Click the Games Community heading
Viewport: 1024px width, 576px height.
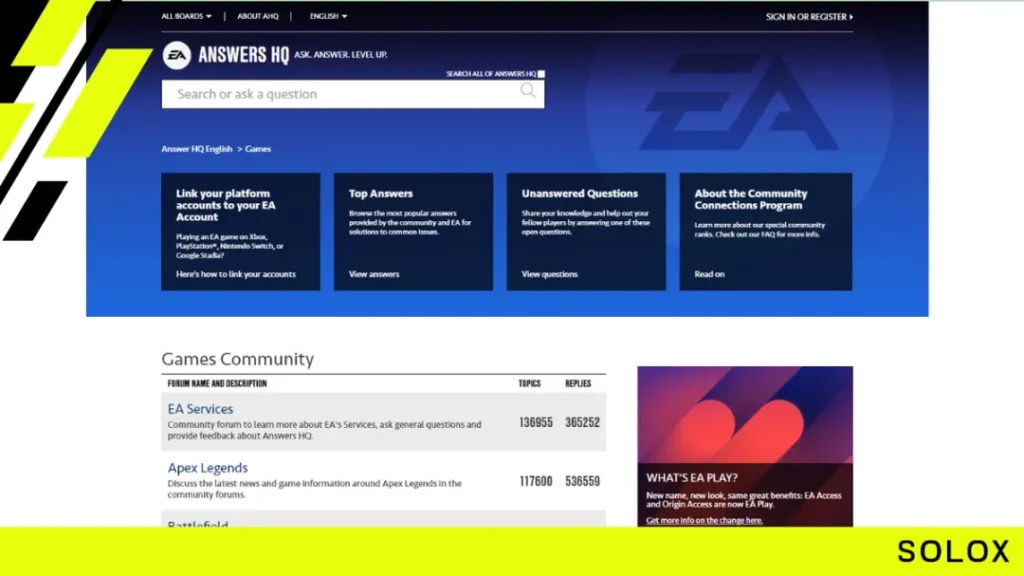(238, 359)
